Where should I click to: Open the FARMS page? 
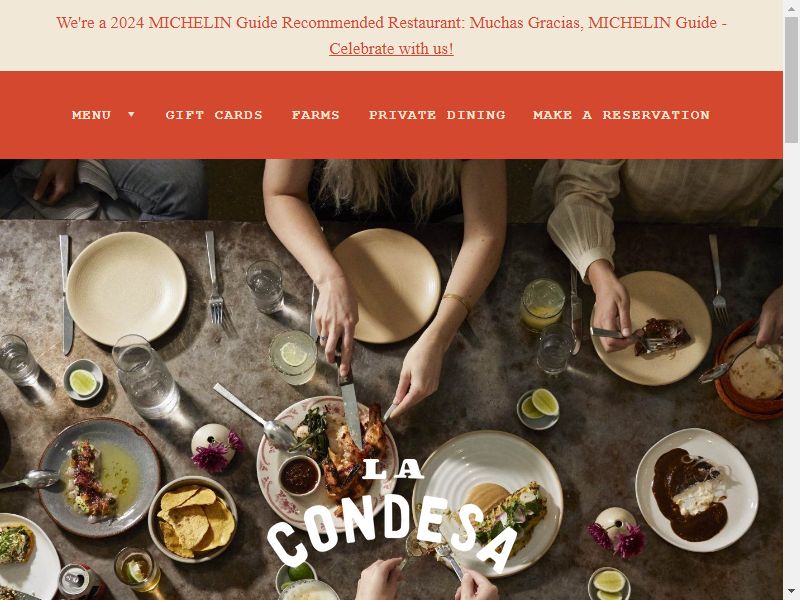click(315, 115)
